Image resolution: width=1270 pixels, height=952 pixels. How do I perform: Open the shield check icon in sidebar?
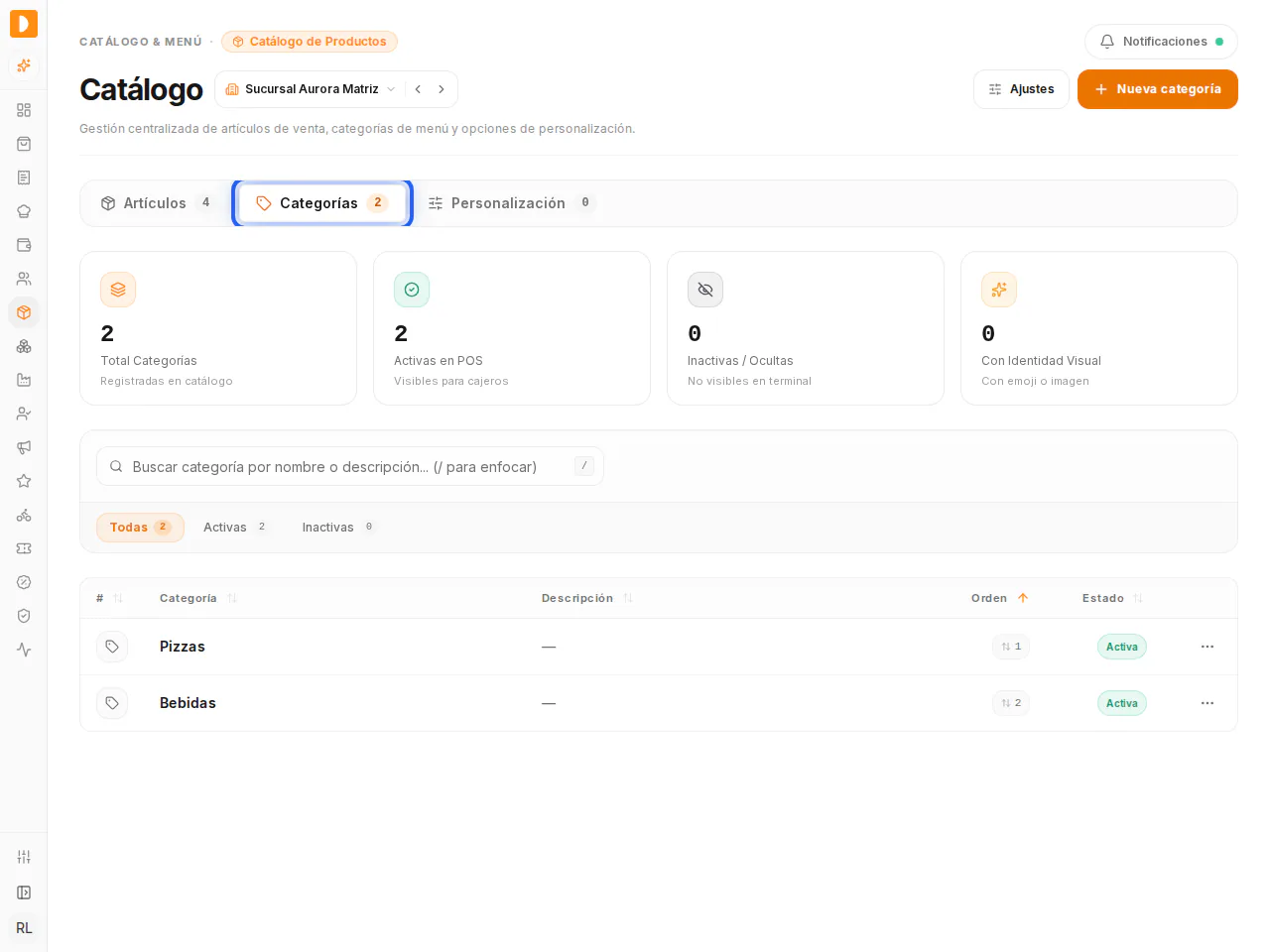(24, 616)
